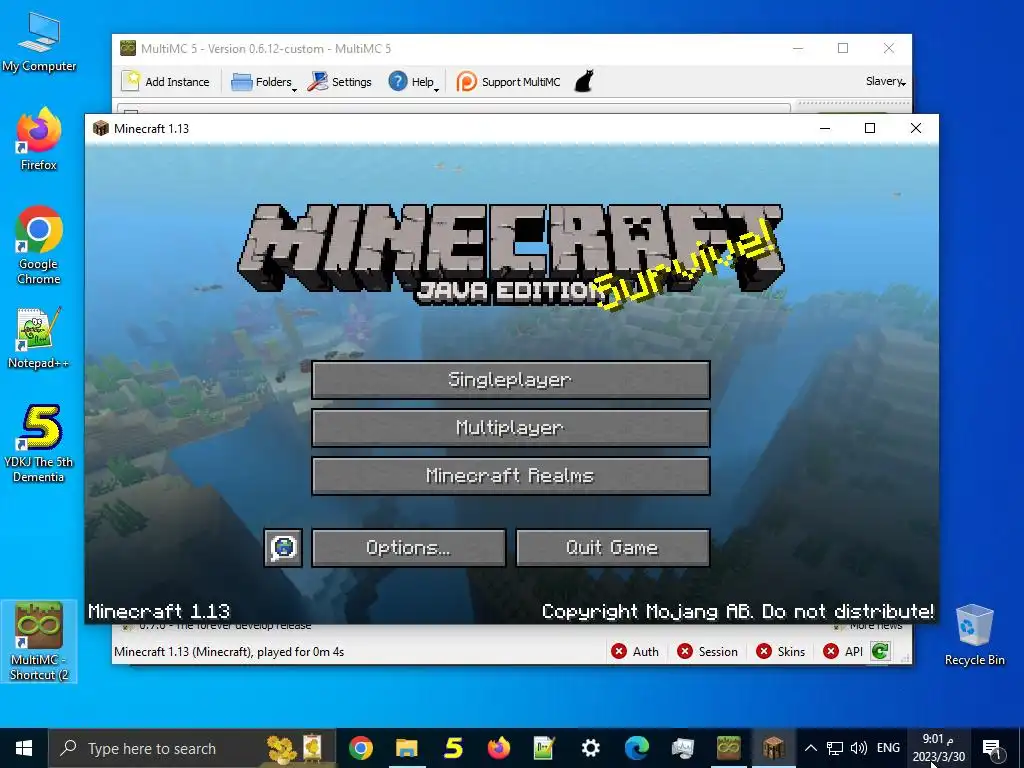Screen dimensions: 1024x768
Task: Check the Session status indicator
Action: click(x=707, y=651)
